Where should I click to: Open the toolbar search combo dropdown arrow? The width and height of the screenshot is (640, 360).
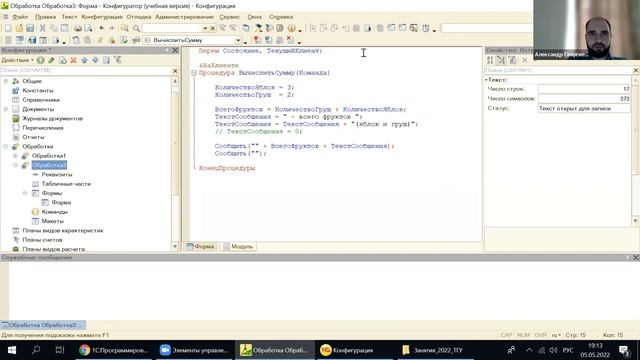(x=205, y=28)
